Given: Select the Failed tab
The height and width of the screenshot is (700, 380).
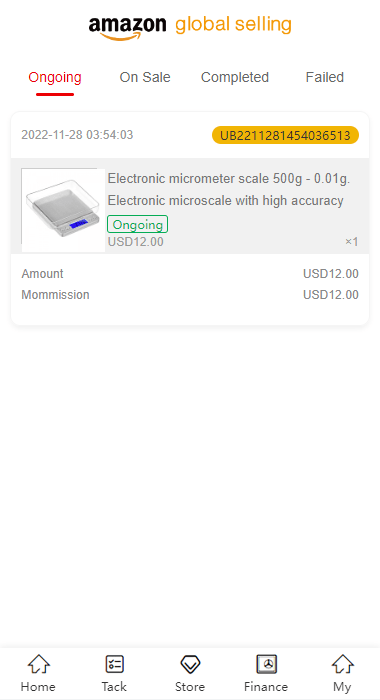Looking at the screenshot, I should (x=325, y=77).
